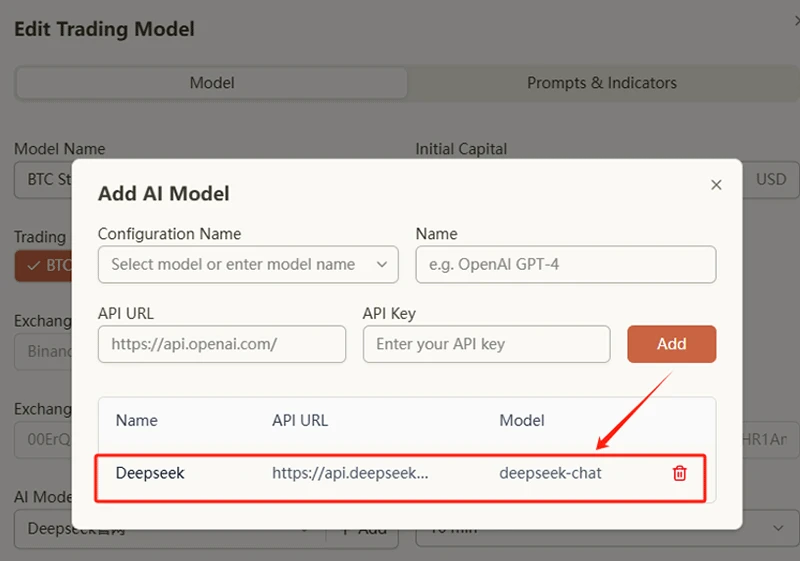The width and height of the screenshot is (800, 561).
Task: Click the API URL column header
Action: tap(300, 420)
